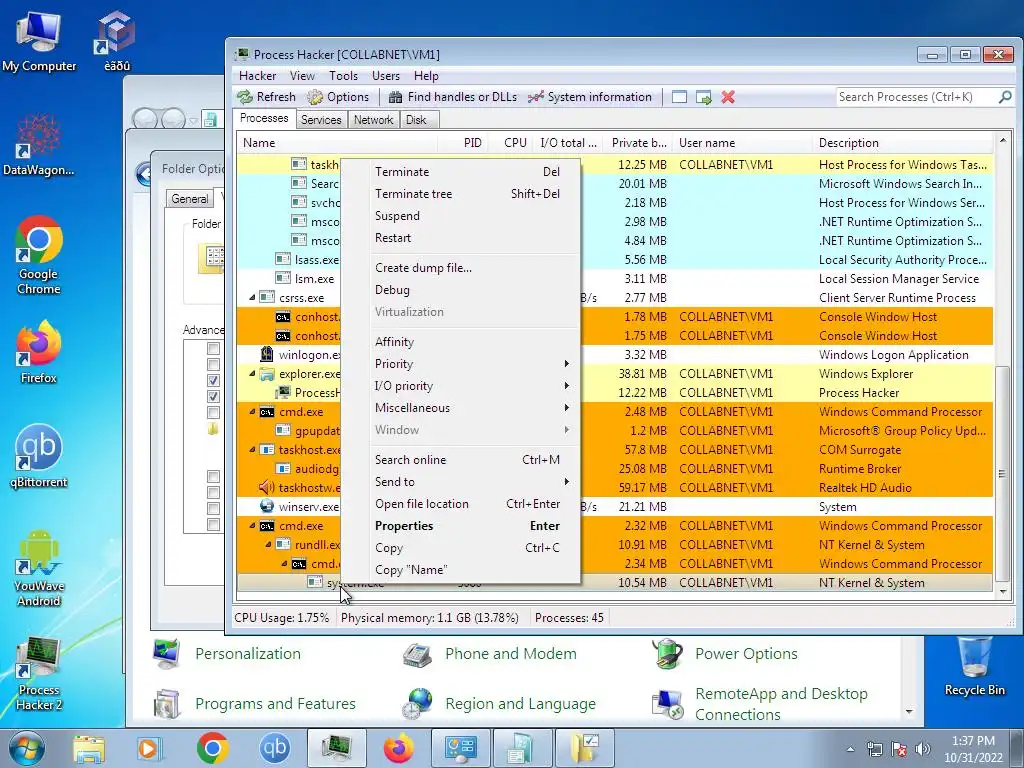Open RemoteApp and Desktop Connections link

click(782, 704)
